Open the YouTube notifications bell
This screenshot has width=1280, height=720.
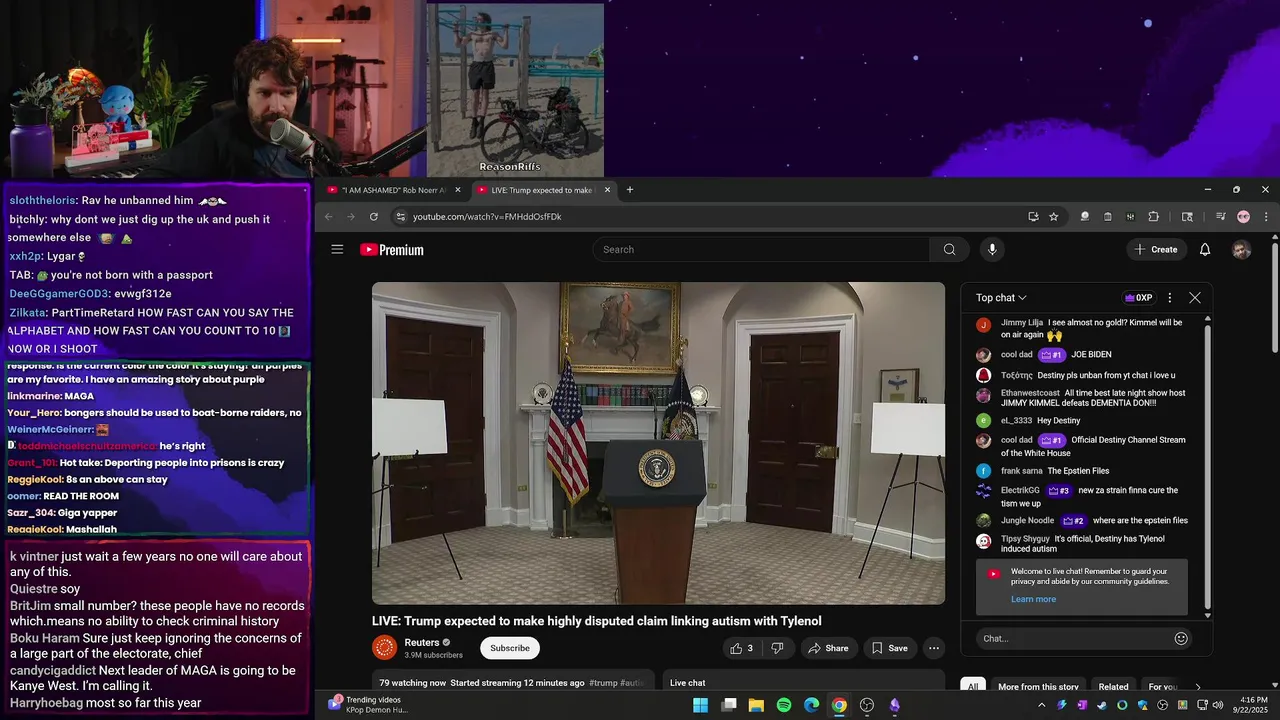click(x=1205, y=249)
